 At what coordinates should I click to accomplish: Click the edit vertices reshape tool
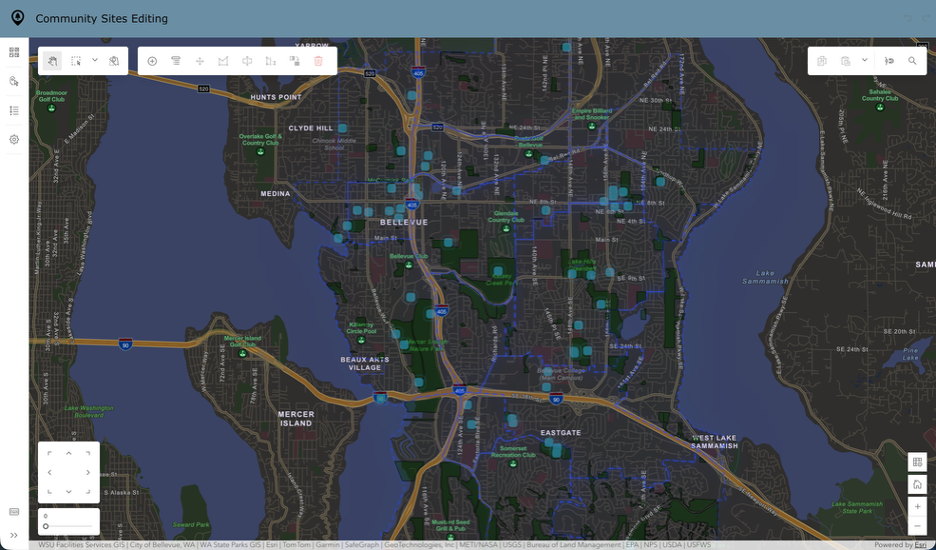(223, 61)
